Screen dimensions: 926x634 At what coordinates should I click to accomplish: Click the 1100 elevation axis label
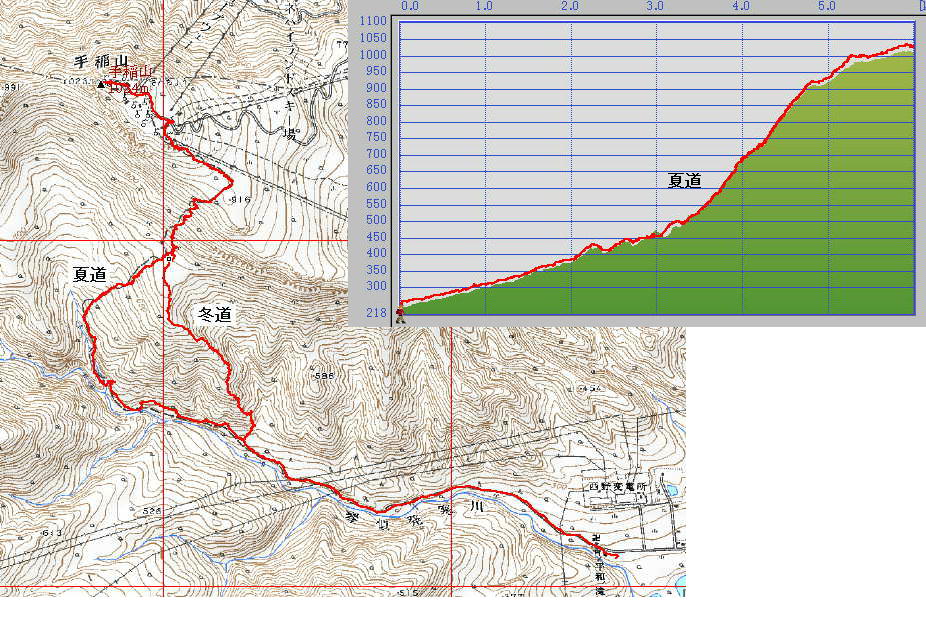coord(374,21)
